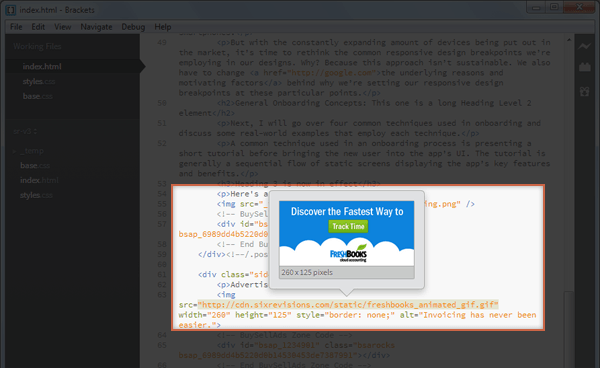Click the Brackets app icon in title bar

[11, 10]
